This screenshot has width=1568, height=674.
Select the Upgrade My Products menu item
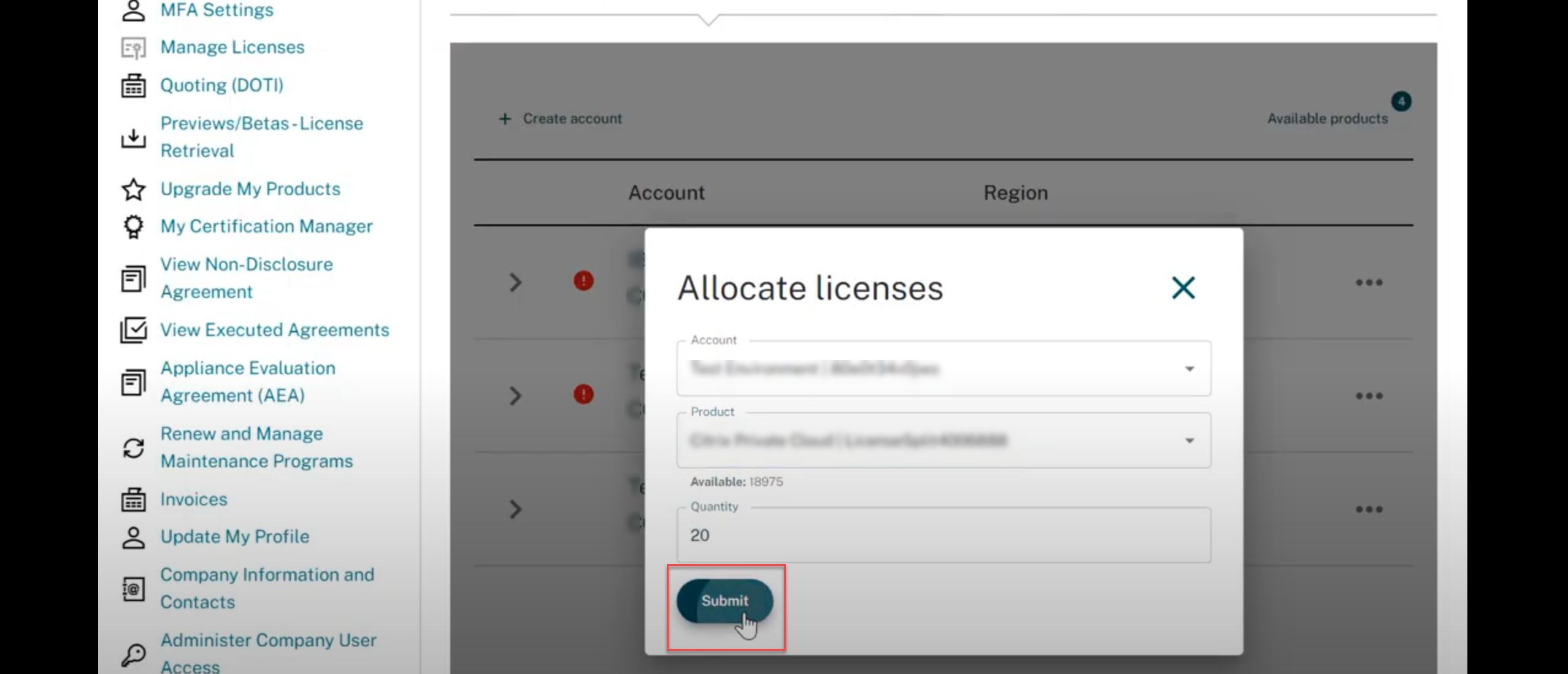tap(250, 188)
